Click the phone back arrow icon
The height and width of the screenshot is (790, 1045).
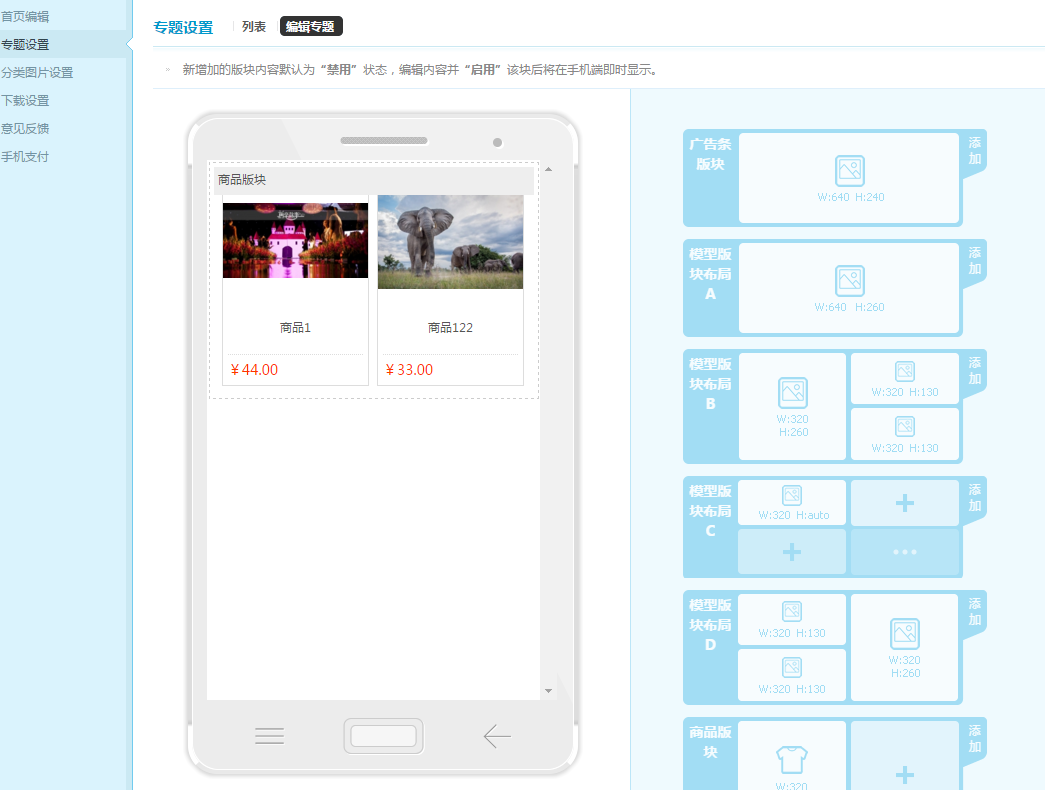[497, 736]
